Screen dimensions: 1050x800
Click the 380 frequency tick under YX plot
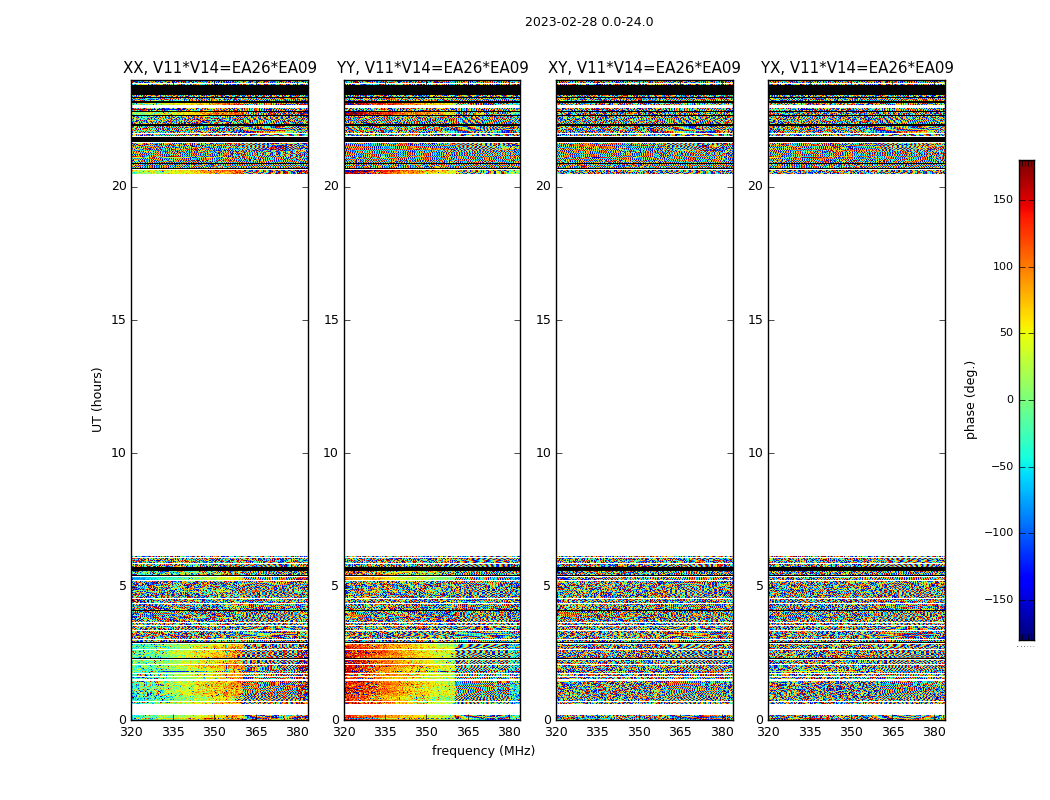[934, 732]
